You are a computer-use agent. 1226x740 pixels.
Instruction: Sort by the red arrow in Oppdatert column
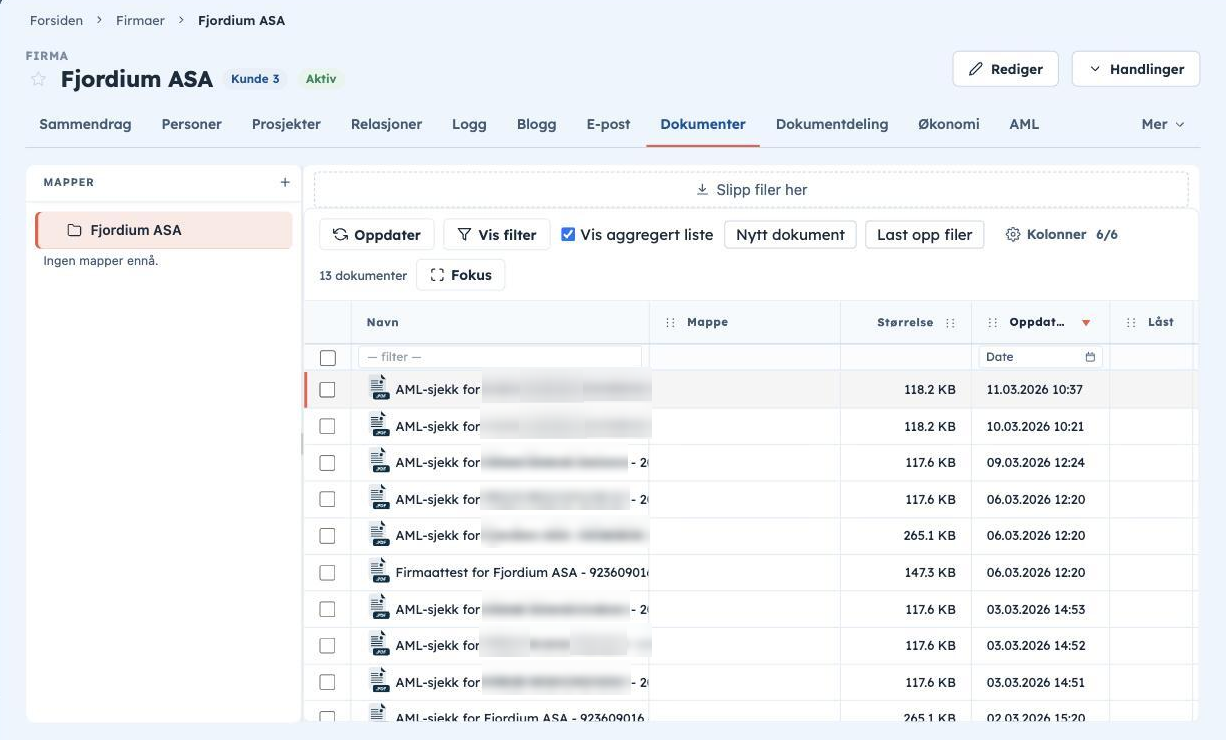tap(1086, 323)
